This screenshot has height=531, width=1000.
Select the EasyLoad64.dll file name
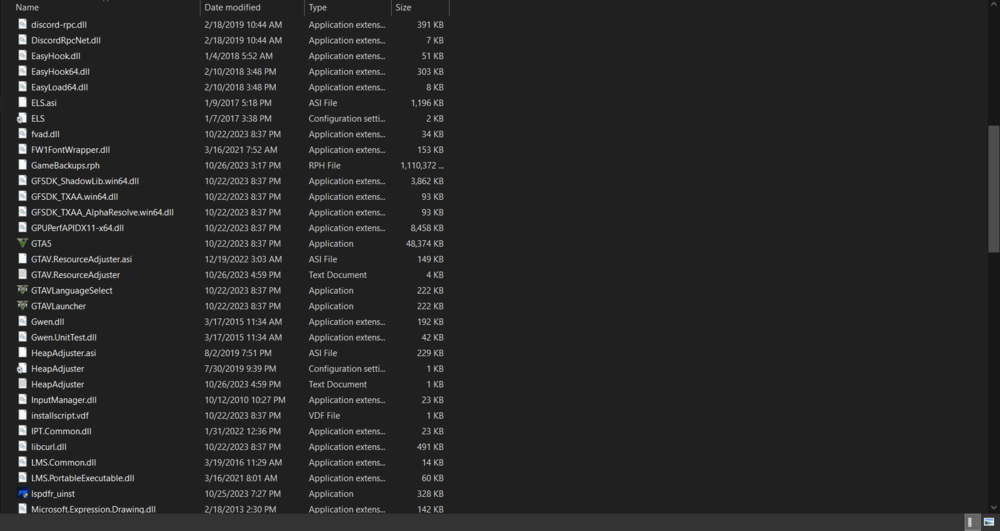tap(59, 87)
